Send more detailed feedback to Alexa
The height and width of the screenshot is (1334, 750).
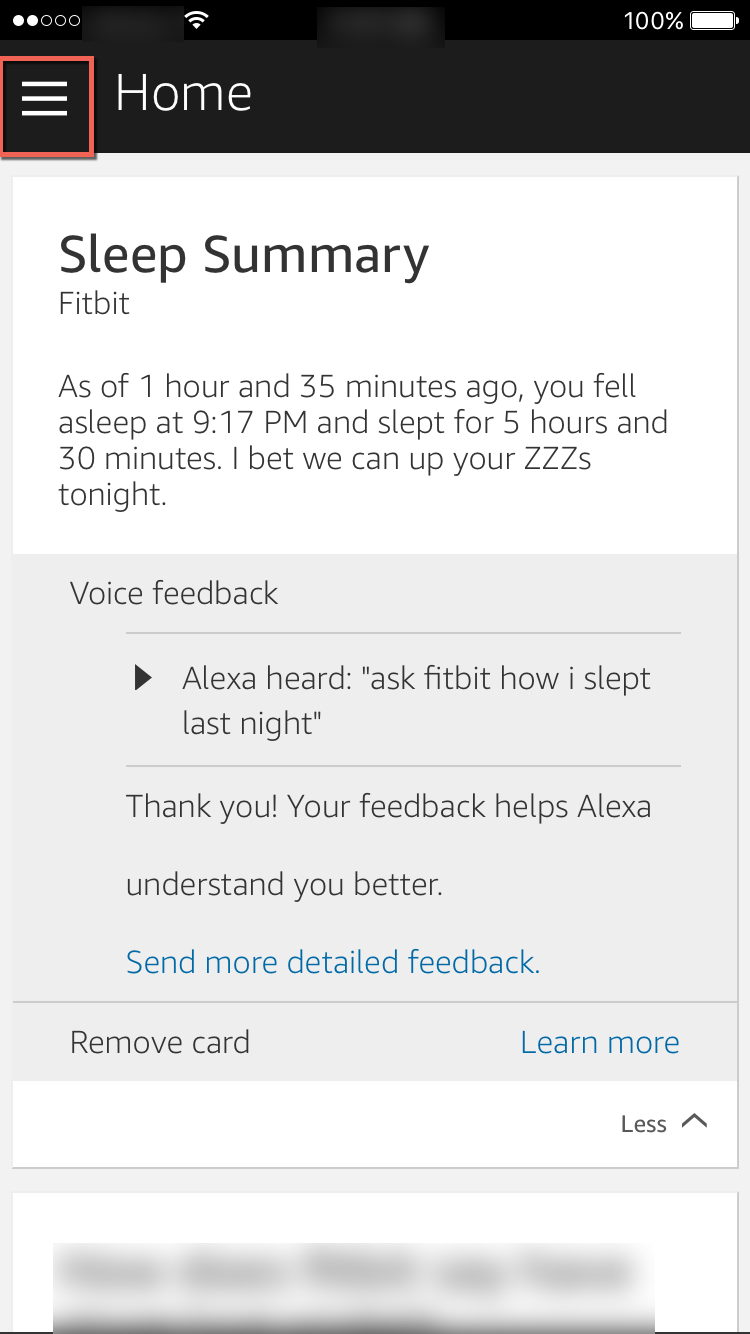click(x=332, y=961)
